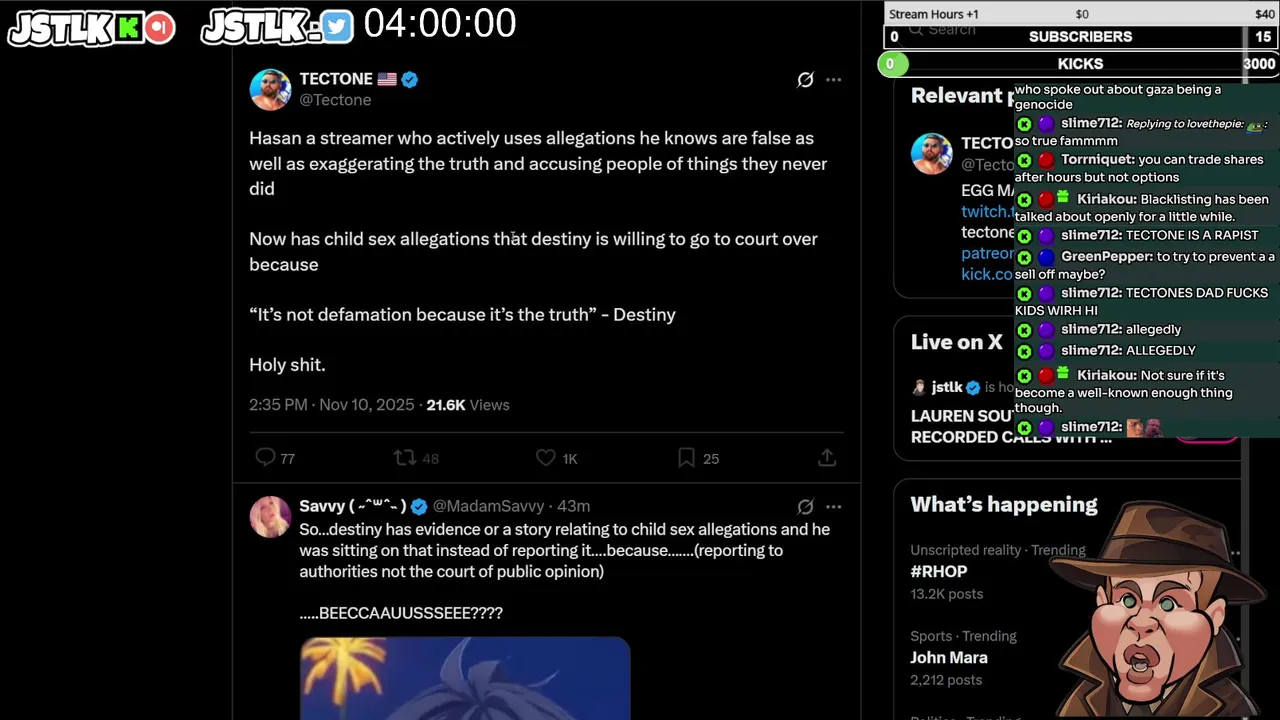Open the John Mara trending topic
Viewport: 1280px width, 720px height.
click(x=949, y=658)
